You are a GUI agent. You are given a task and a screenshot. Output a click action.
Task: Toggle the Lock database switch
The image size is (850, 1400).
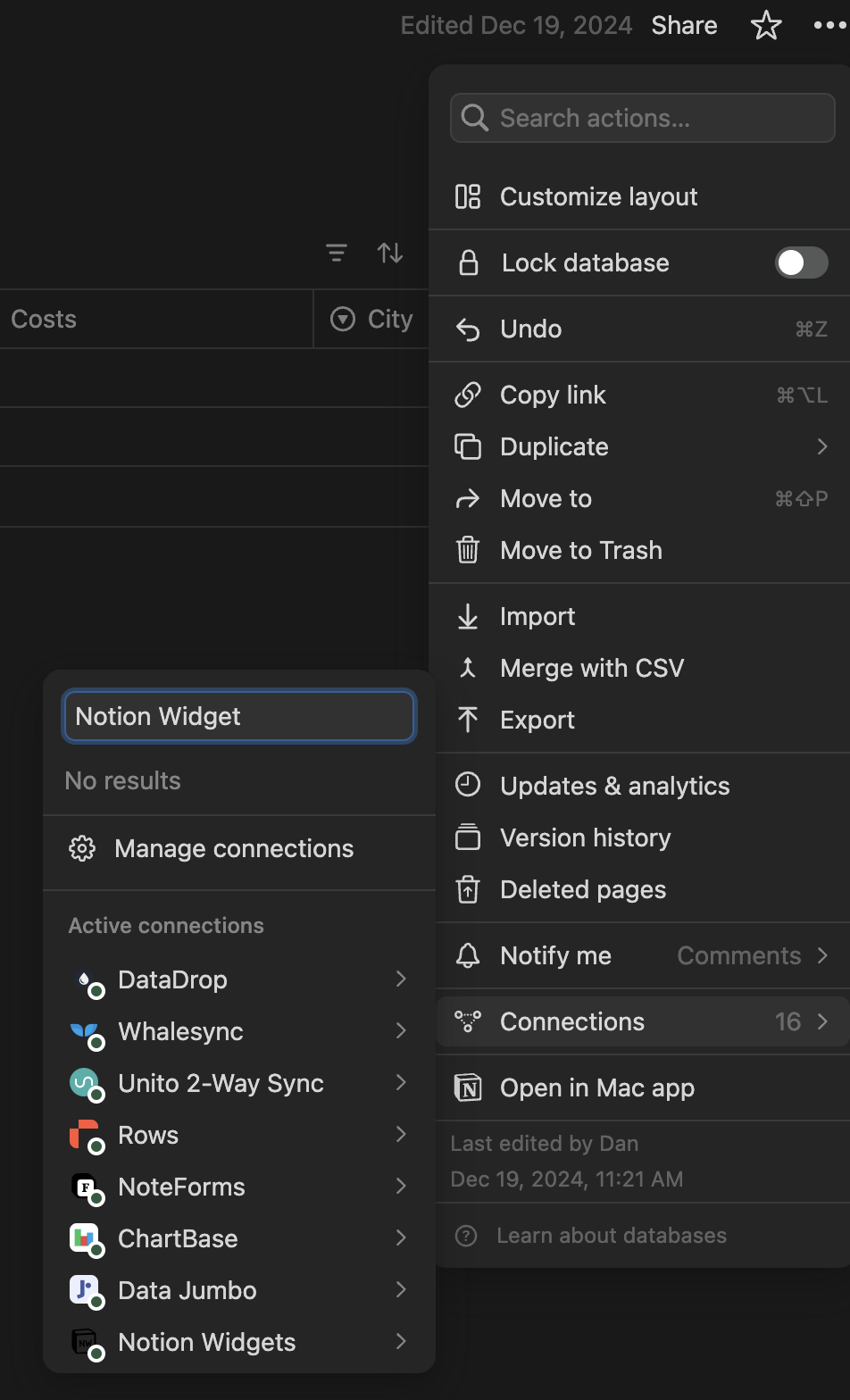pyautogui.click(x=801, y=262)
